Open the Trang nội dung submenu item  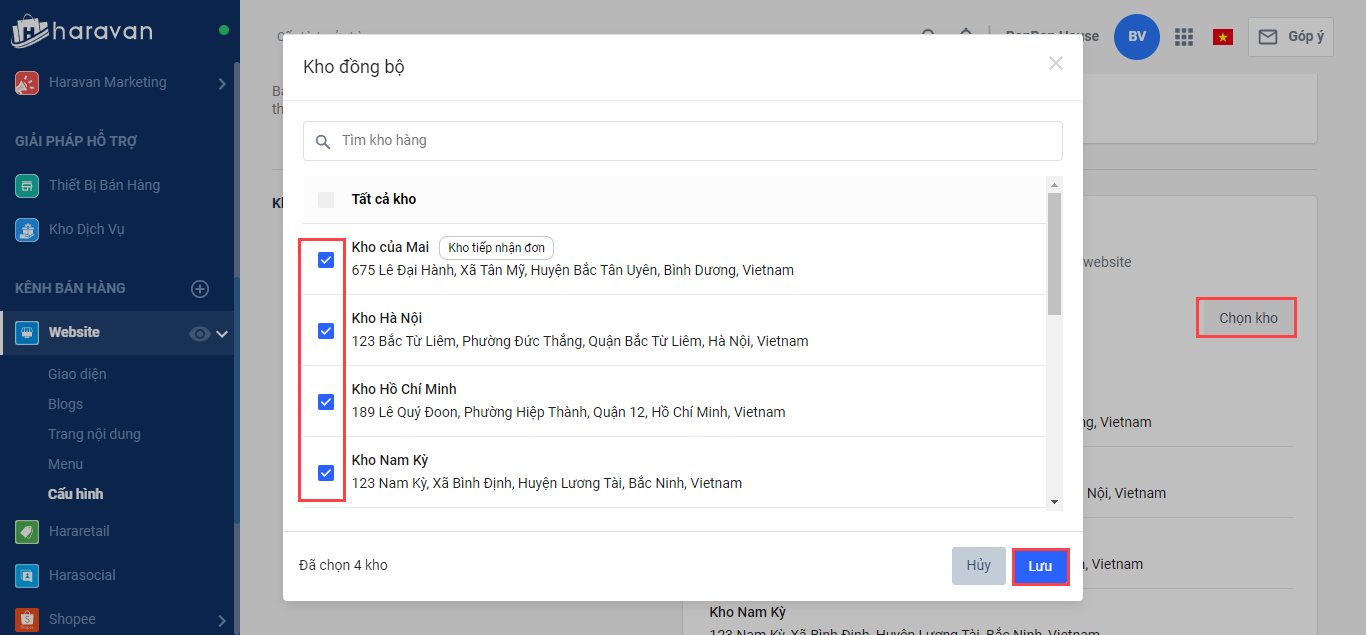pos(94,434)
